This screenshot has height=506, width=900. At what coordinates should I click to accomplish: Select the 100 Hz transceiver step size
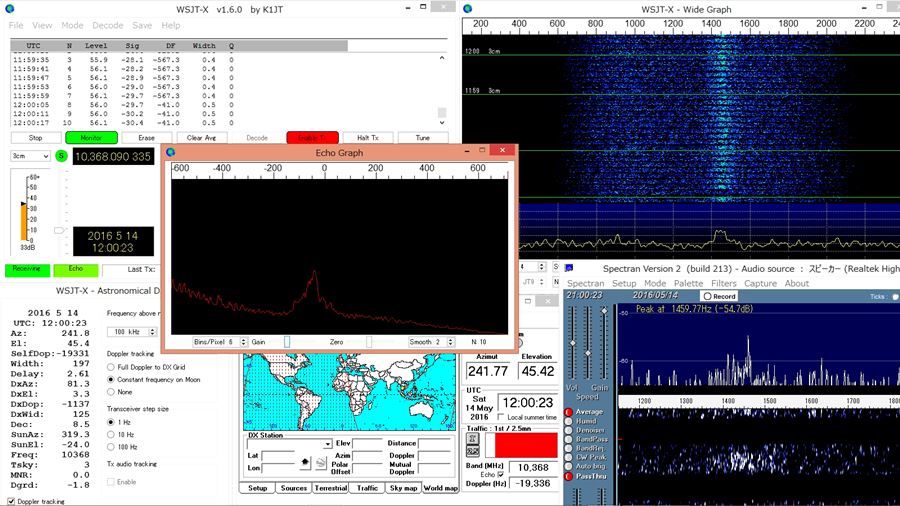point(111,447)
